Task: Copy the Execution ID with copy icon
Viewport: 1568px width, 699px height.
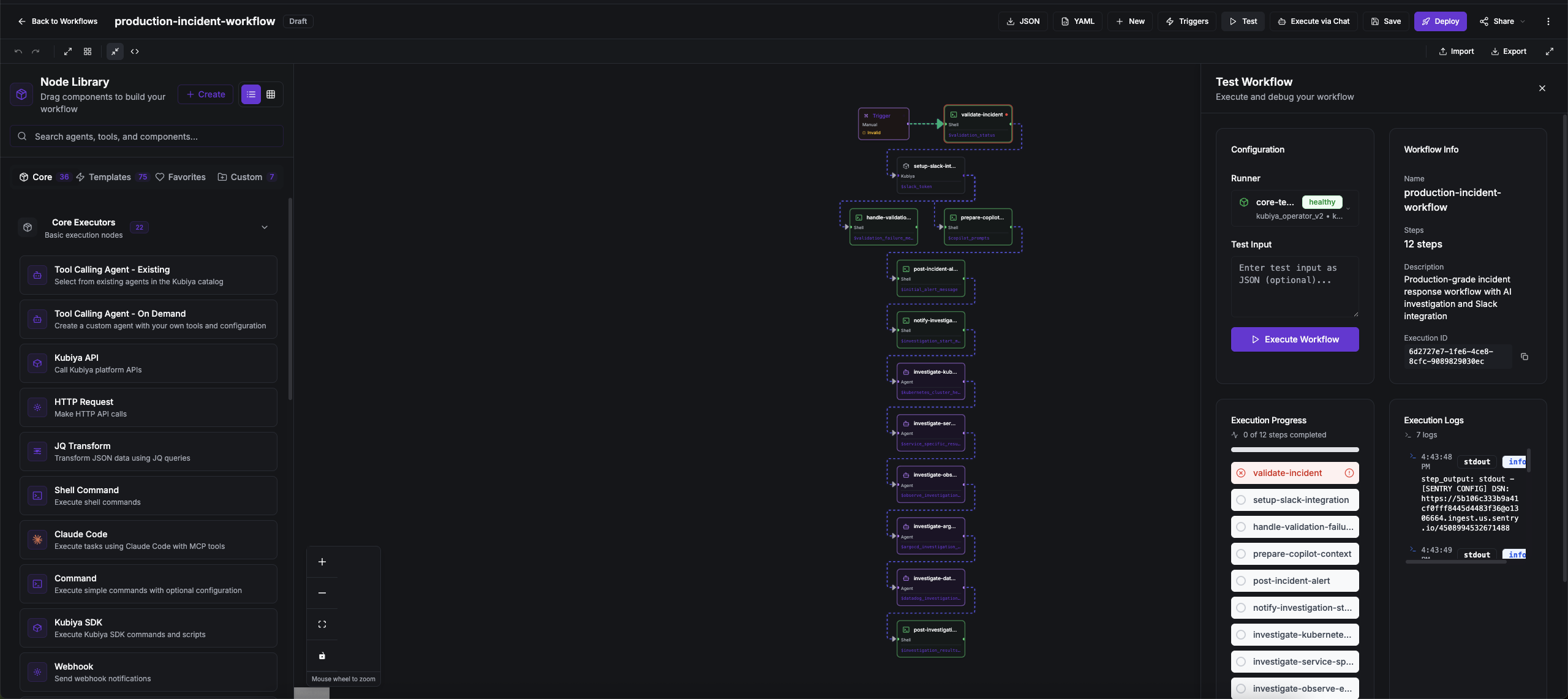Action: coord(1525,357)
